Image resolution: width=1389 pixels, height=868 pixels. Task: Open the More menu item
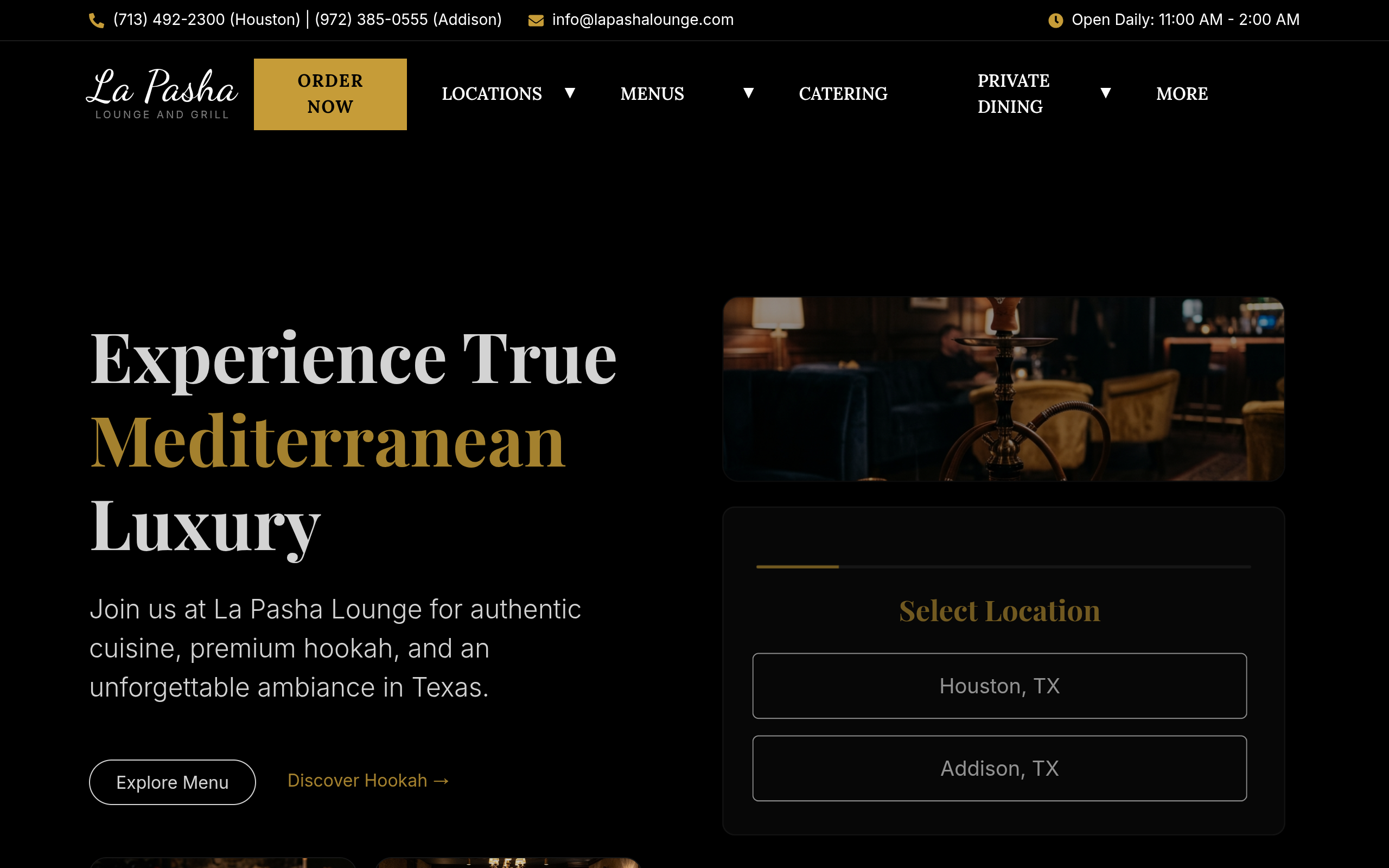pyautogui.click(x=1182, y=93)
